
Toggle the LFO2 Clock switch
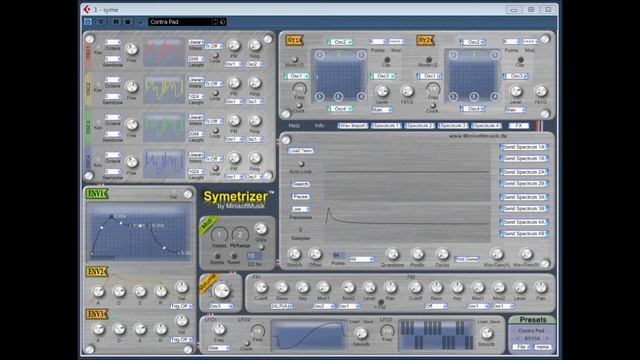pos(247,343)
